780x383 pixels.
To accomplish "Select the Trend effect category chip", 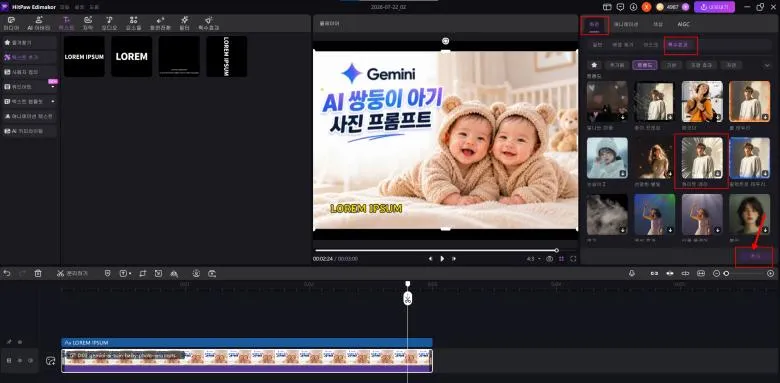I will pyautogui.click(x=645, y=65).
